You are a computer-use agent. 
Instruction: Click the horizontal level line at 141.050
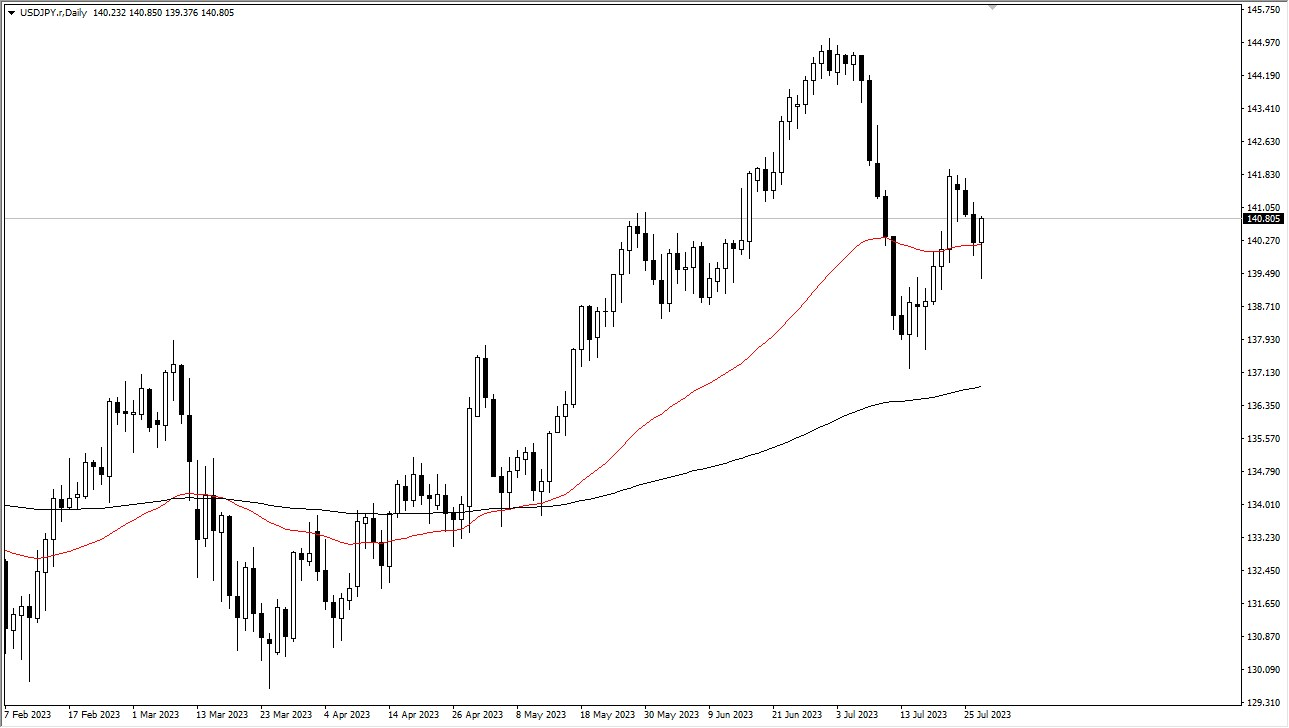click(500, 216)
